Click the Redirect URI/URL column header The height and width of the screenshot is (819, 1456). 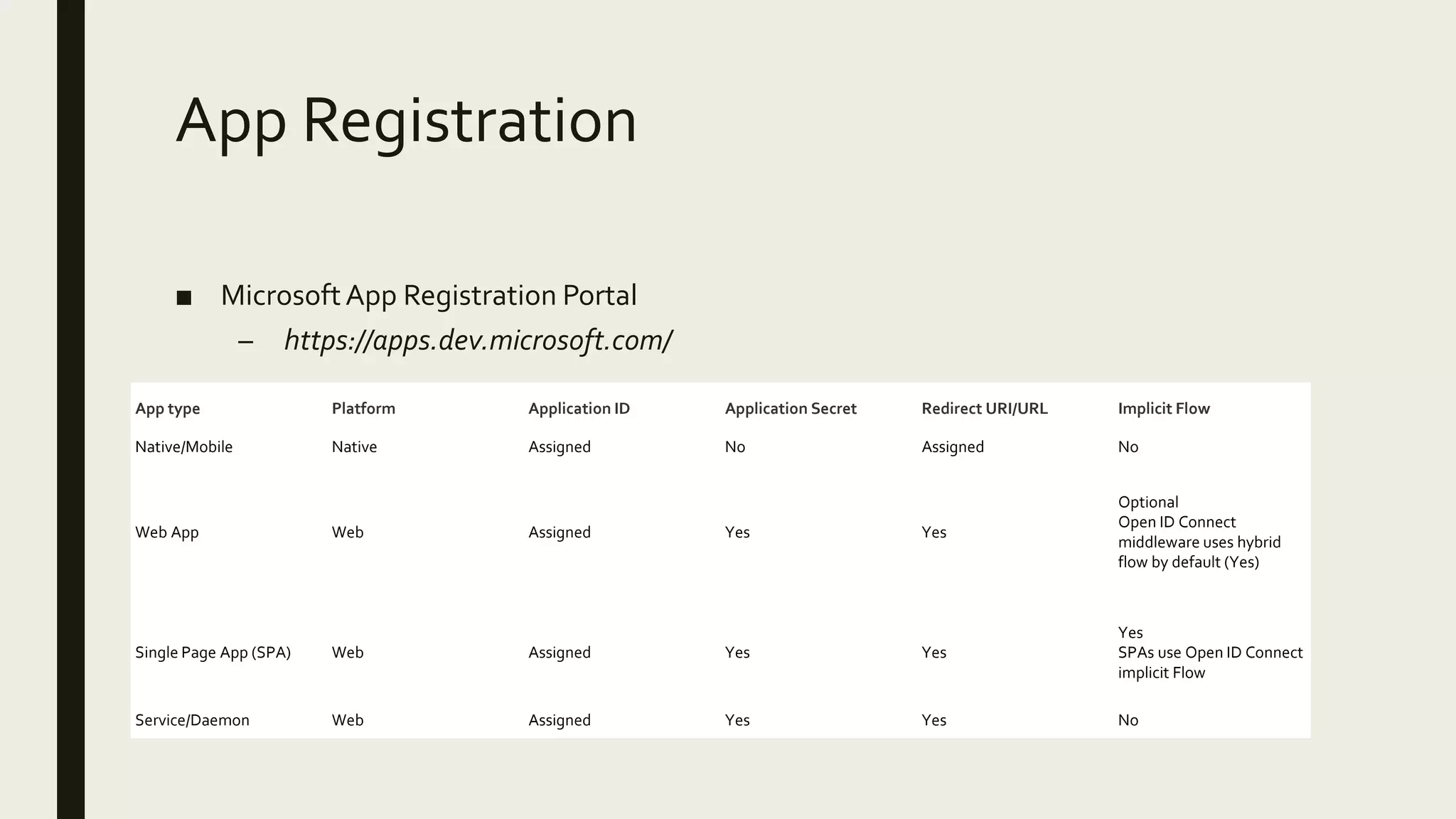pos(984,409)
